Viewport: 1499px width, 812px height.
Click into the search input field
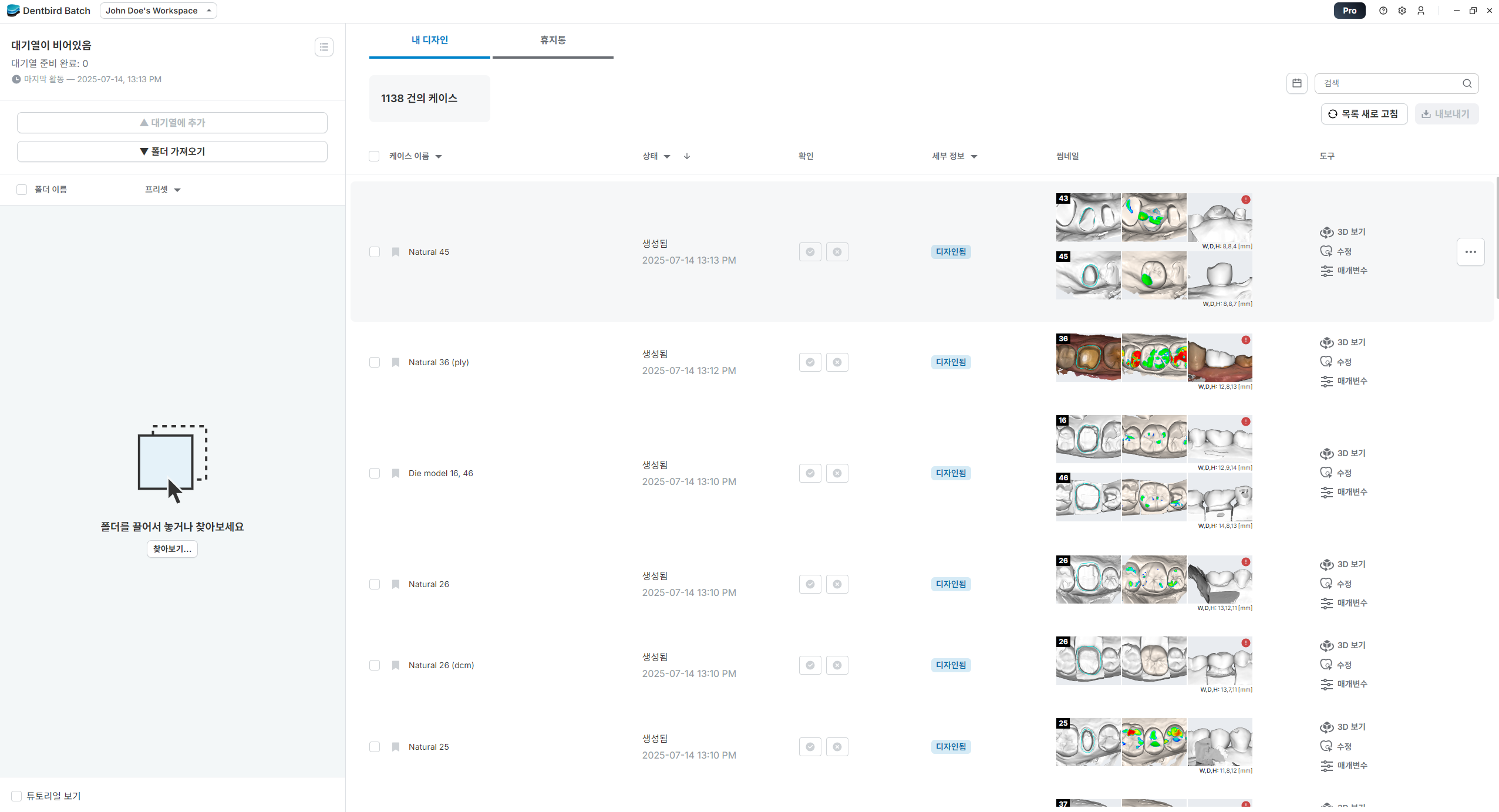[x=1389, y=83]
